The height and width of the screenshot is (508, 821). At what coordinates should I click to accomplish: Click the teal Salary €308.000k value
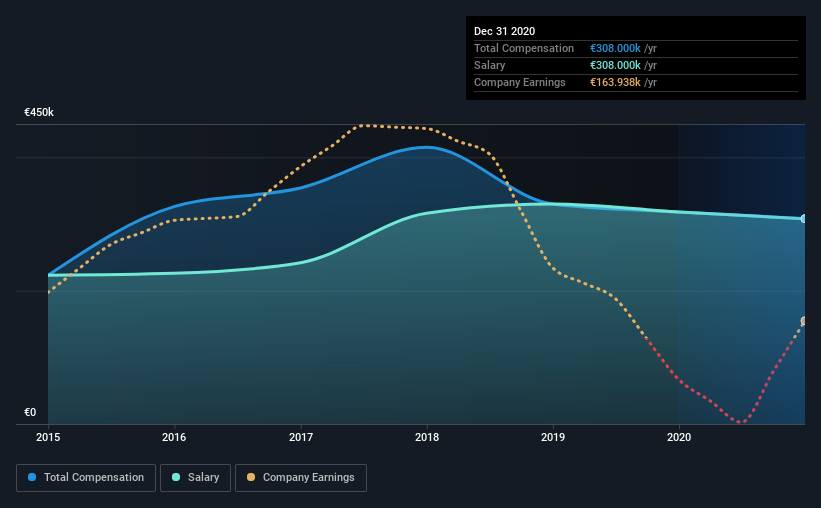click(x=615, y=65)
